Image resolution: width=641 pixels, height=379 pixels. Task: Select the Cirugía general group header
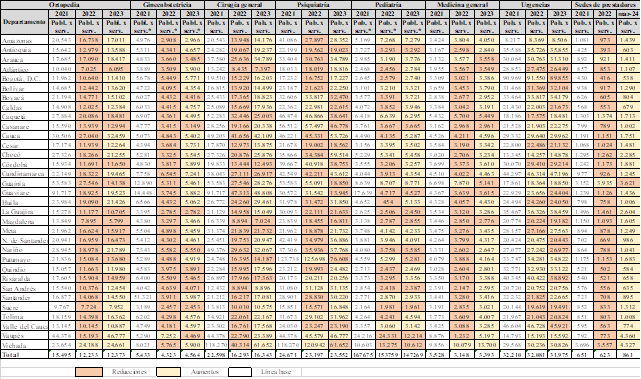pyautogui.click(x=240, y=5)
